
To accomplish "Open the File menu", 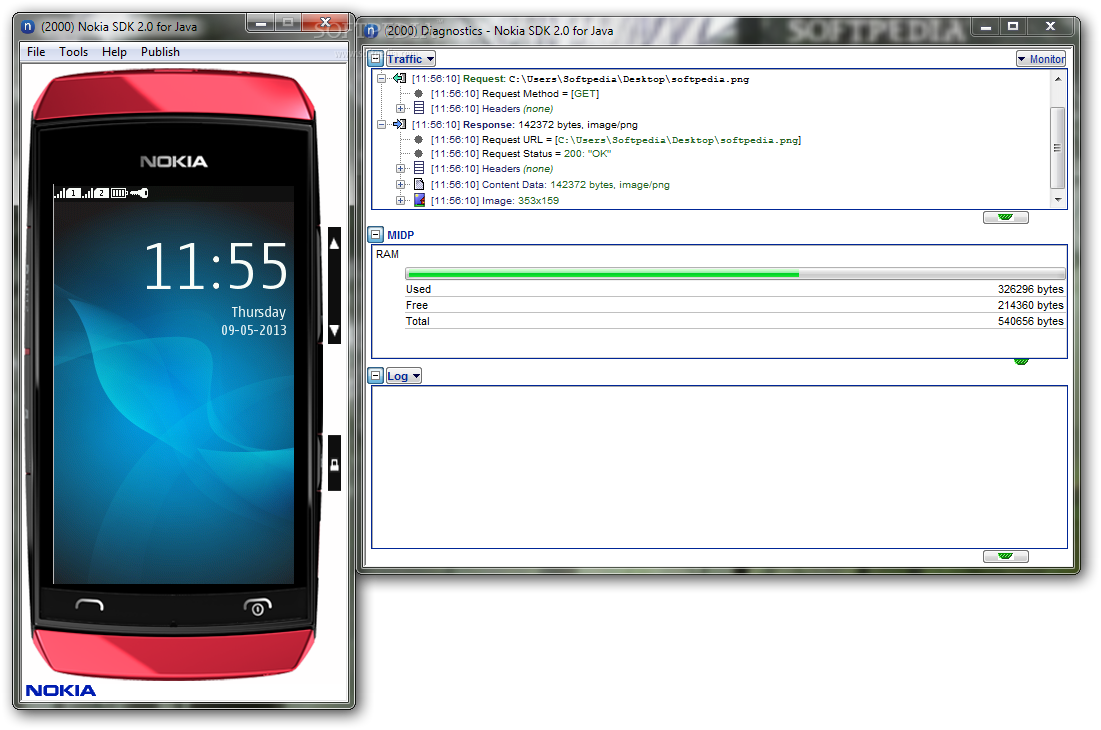I will (36, 52).
